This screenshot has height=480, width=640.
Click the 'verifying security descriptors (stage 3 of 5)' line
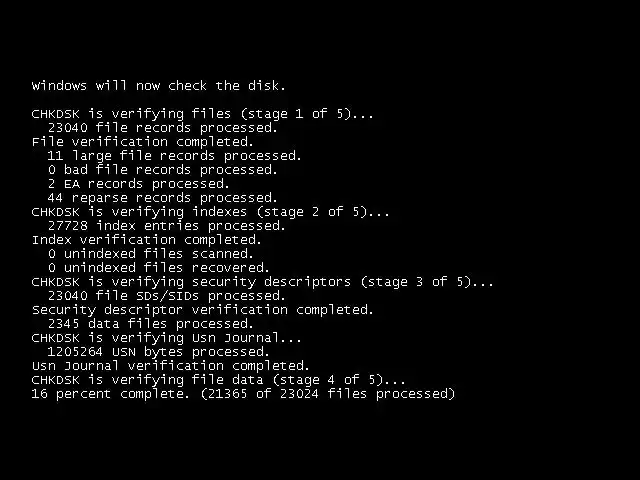pyautogui.click(x=263, y=282)
